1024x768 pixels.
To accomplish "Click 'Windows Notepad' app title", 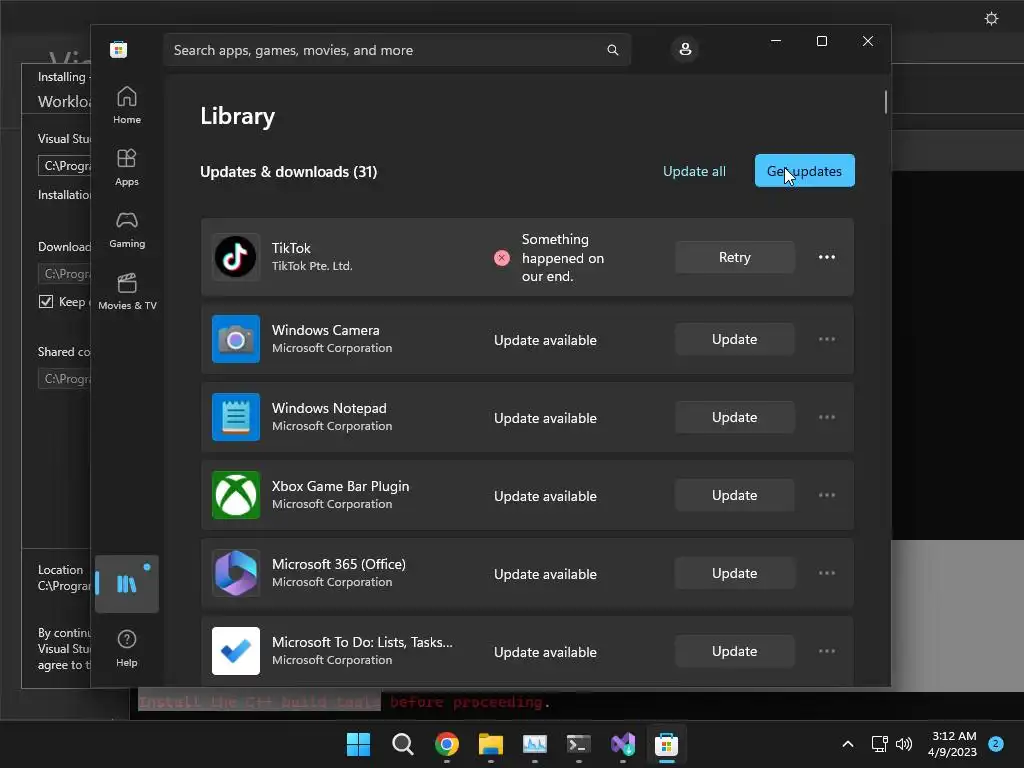I will pos(329,408).
